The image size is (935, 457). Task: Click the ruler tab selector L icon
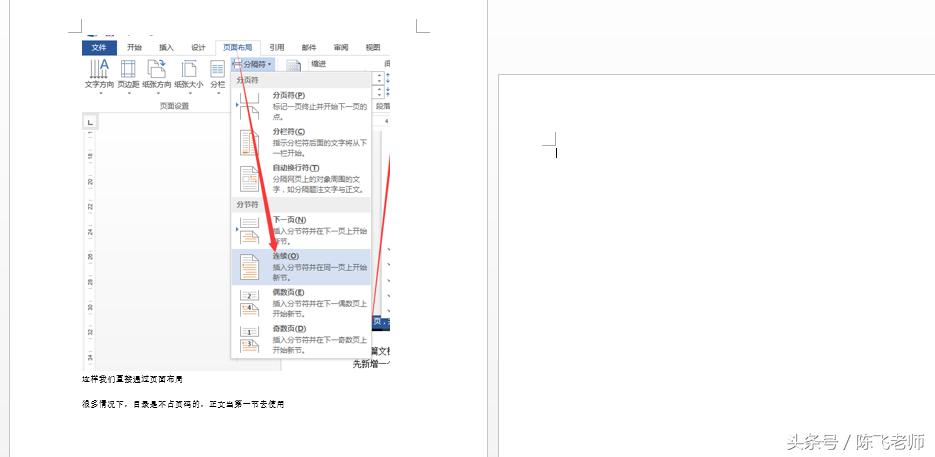click(x=91, y=122)
